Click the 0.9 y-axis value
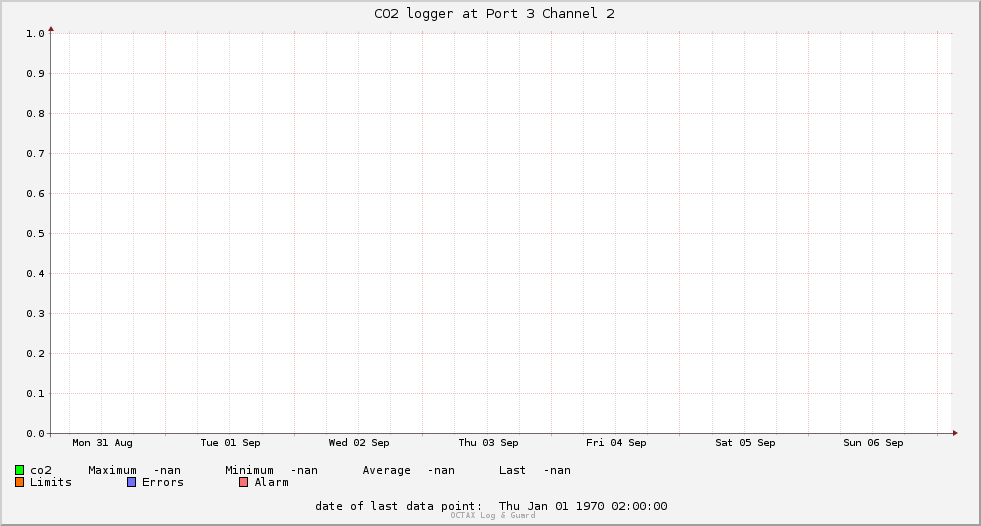981x526 pixels. 35,74
